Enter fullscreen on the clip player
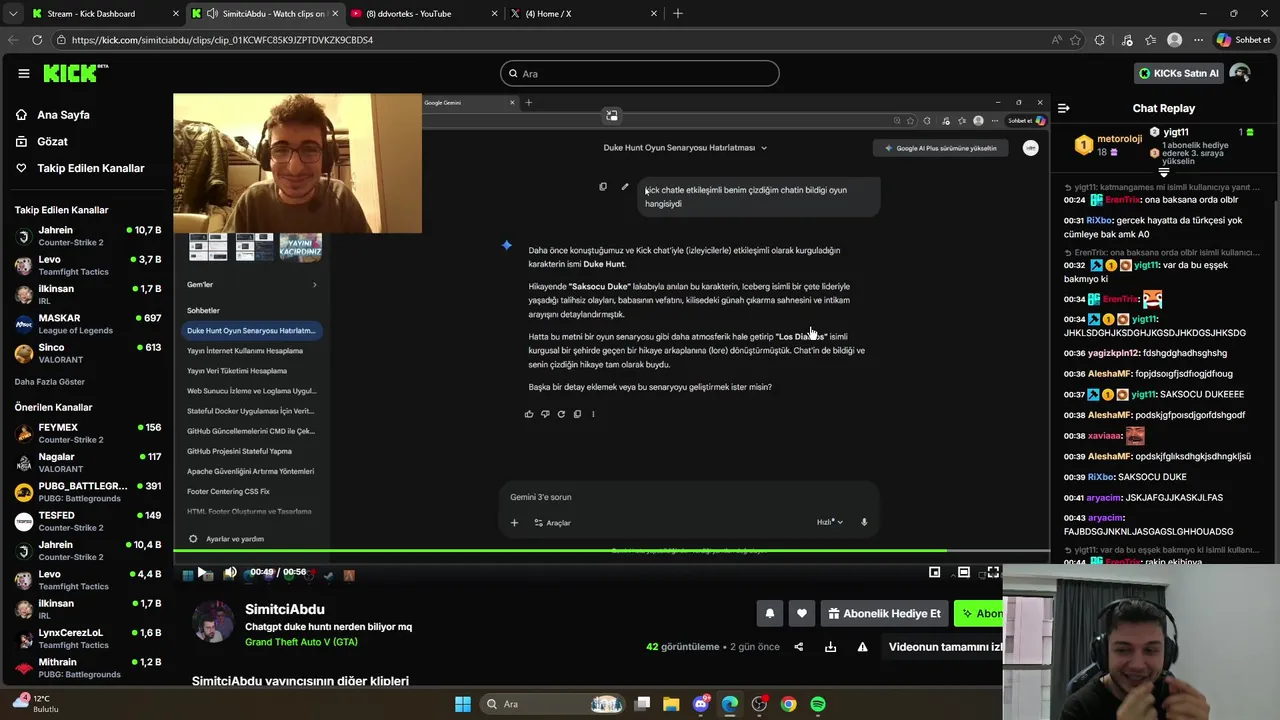The image size is (1280, 720). click(993, 572)
